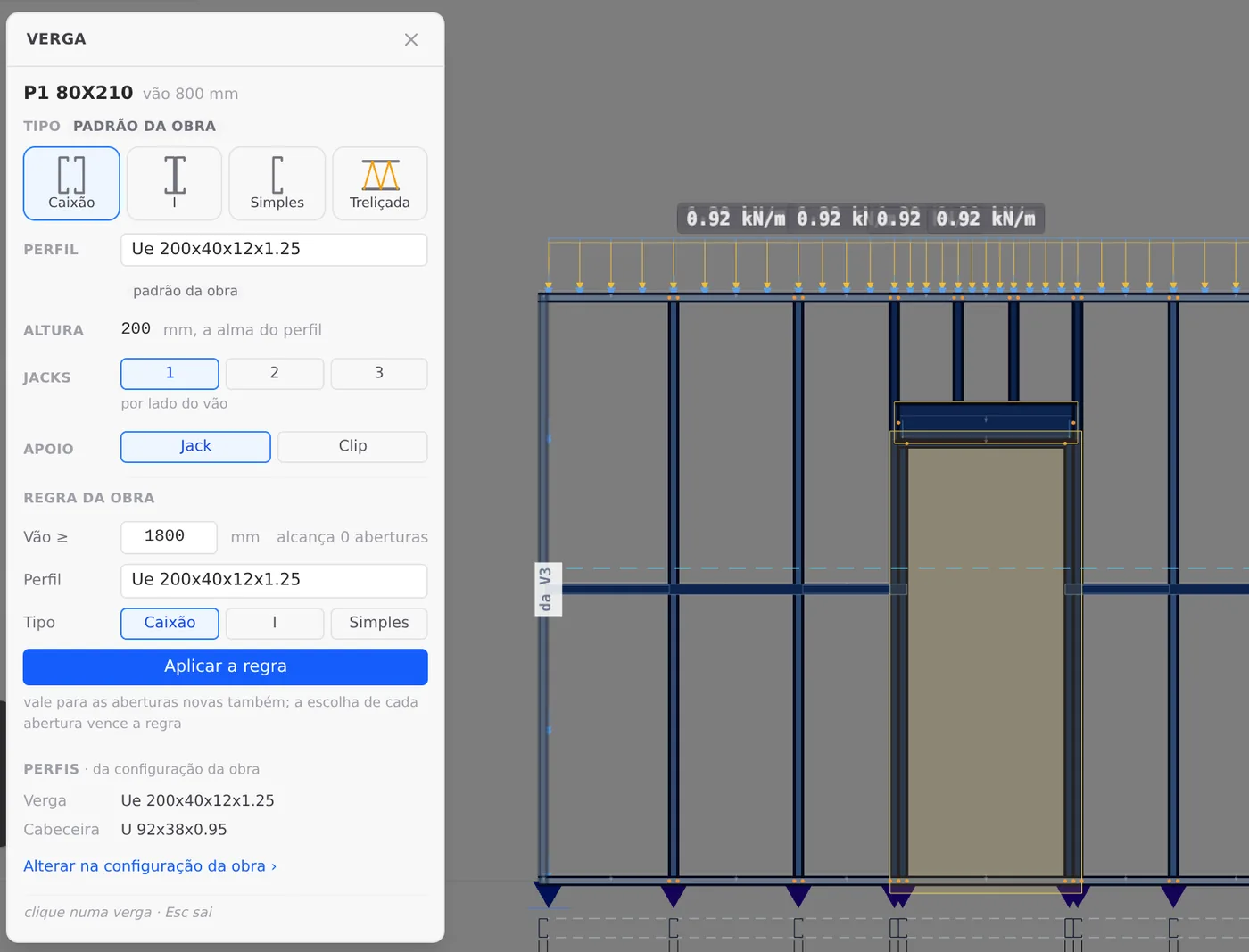Close the Verga panel
Image resolution: width=1249 pixels, height=952 pixels.
411,39
